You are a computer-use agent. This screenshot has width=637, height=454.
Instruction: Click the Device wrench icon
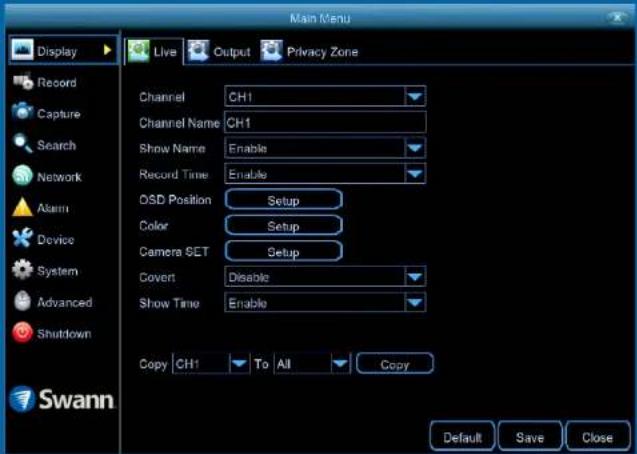tap(22, 238)
